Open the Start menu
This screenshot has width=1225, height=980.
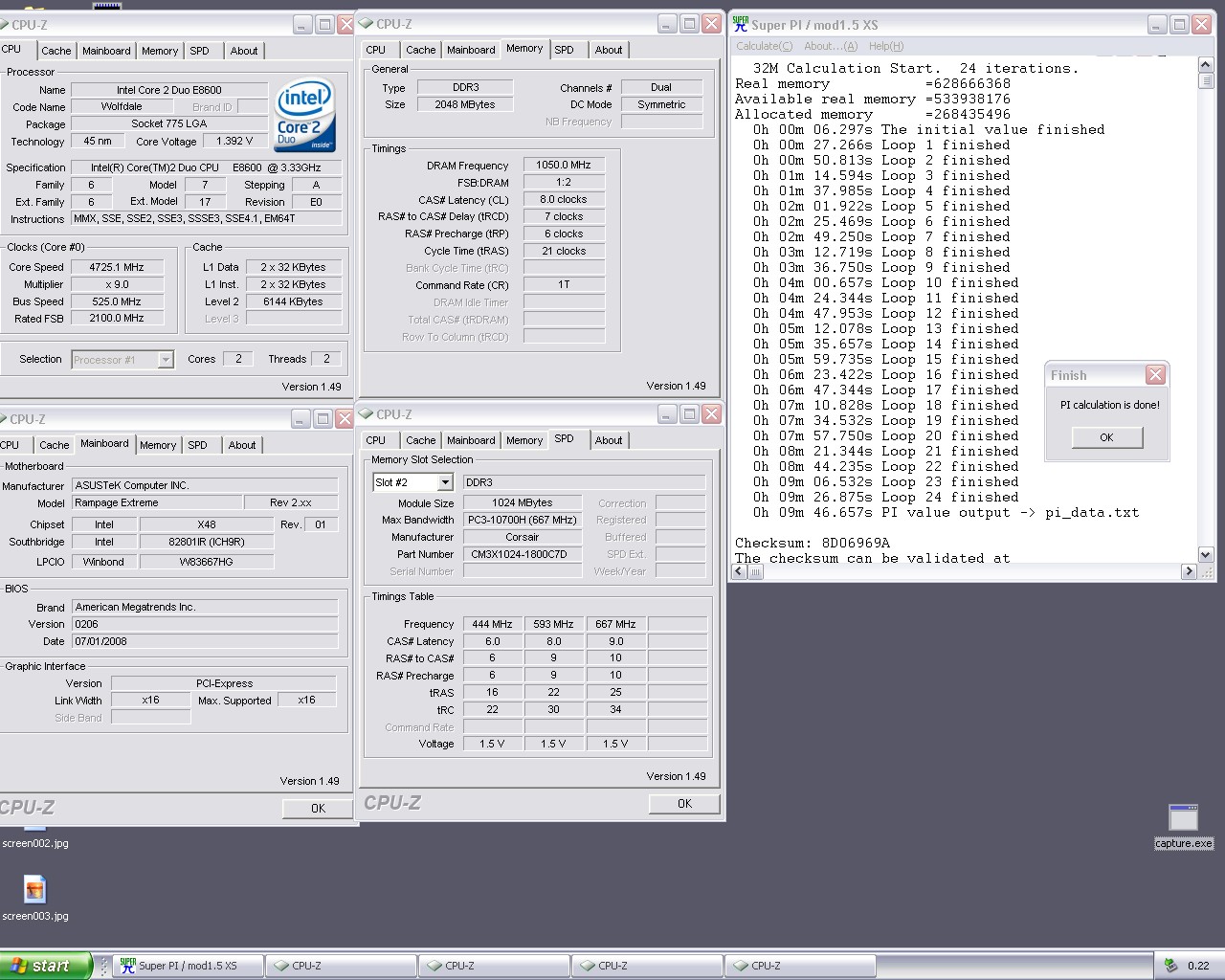[x=46, y=966]
